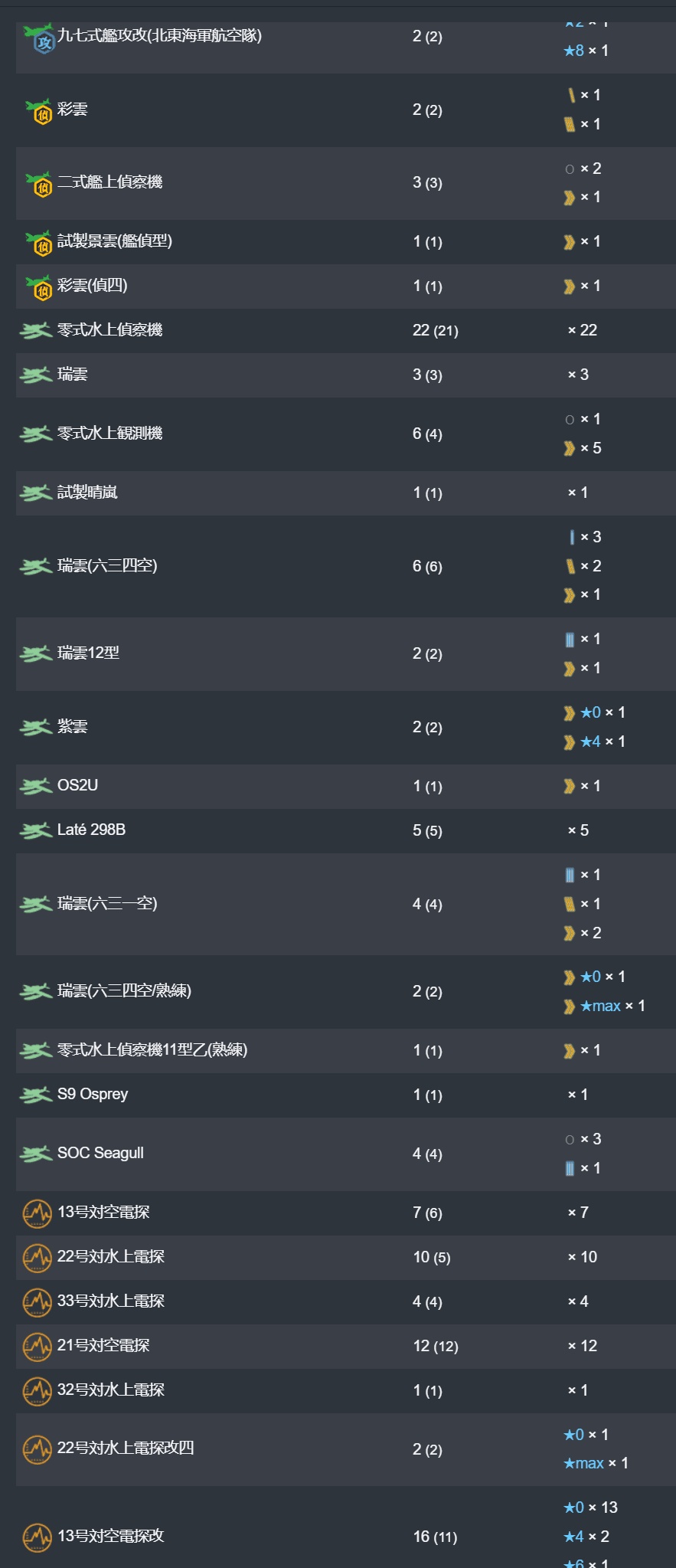The image size is (676, 1568).
Task: Click the 13号対空電探 radar icon
Action: [x=37, y=1213]
